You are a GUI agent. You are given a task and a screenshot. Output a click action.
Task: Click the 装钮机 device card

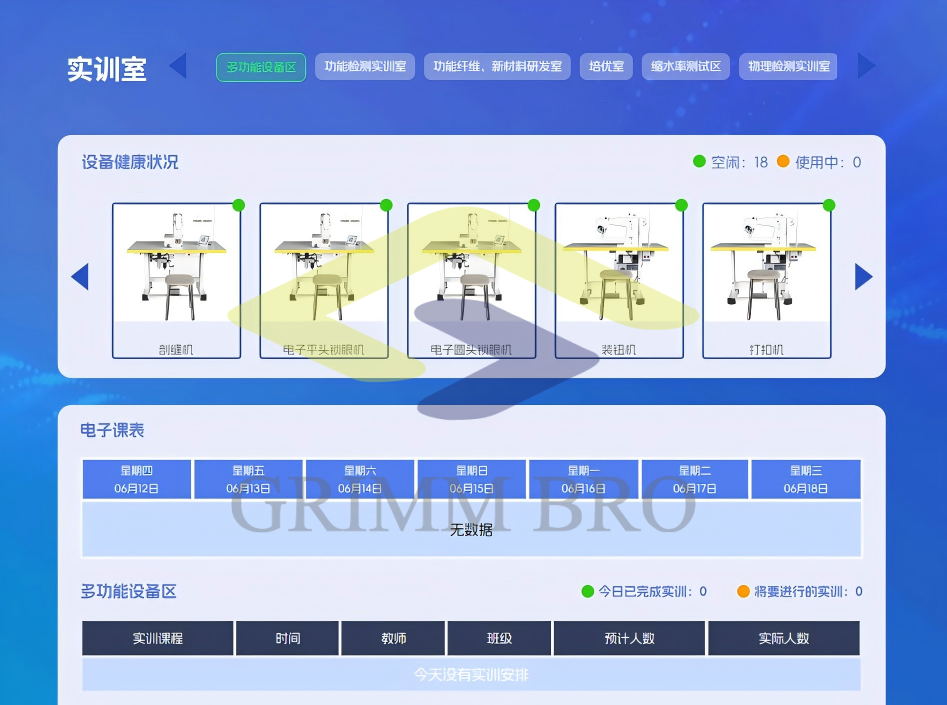pos(619,280)
